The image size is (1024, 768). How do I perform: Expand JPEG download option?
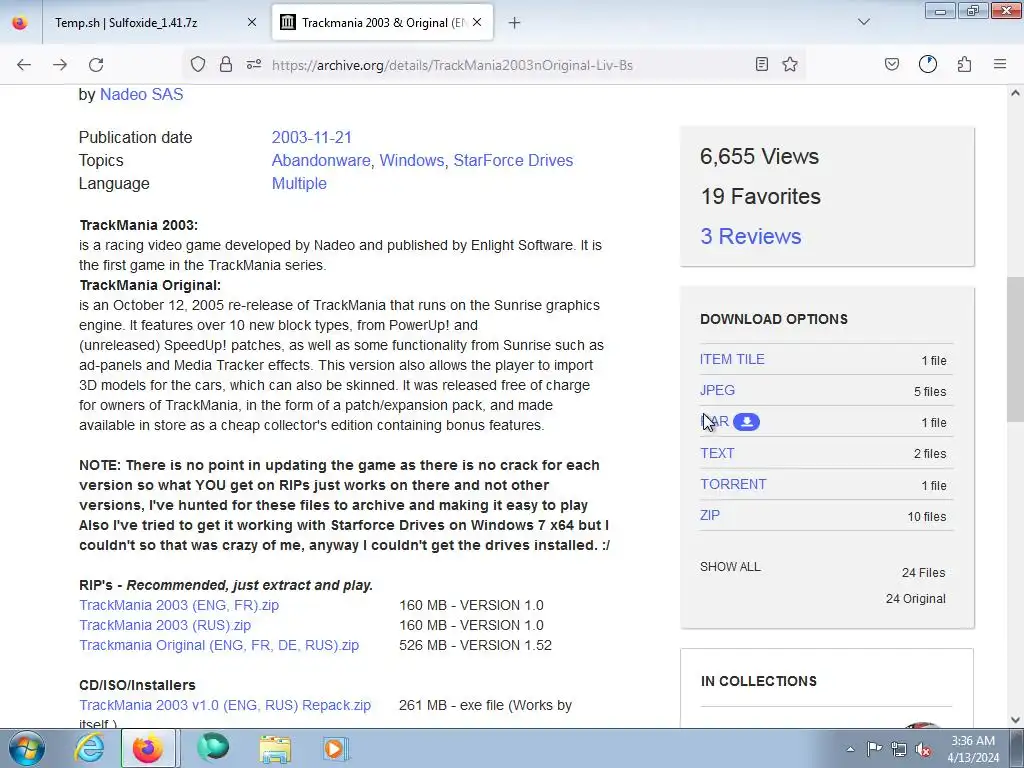click(x=717, y=391)
